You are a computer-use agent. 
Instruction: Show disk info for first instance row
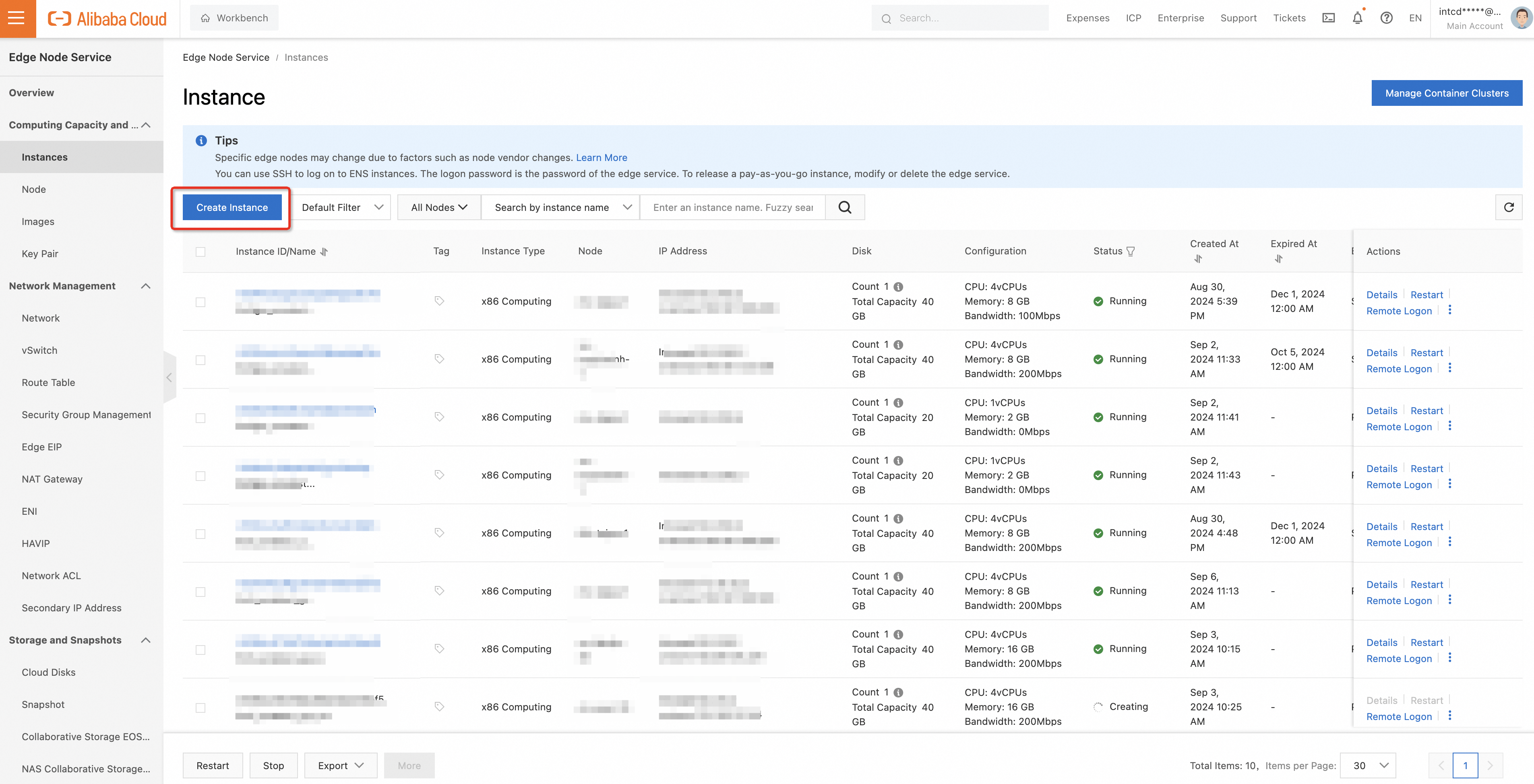(x=899, y=287)
